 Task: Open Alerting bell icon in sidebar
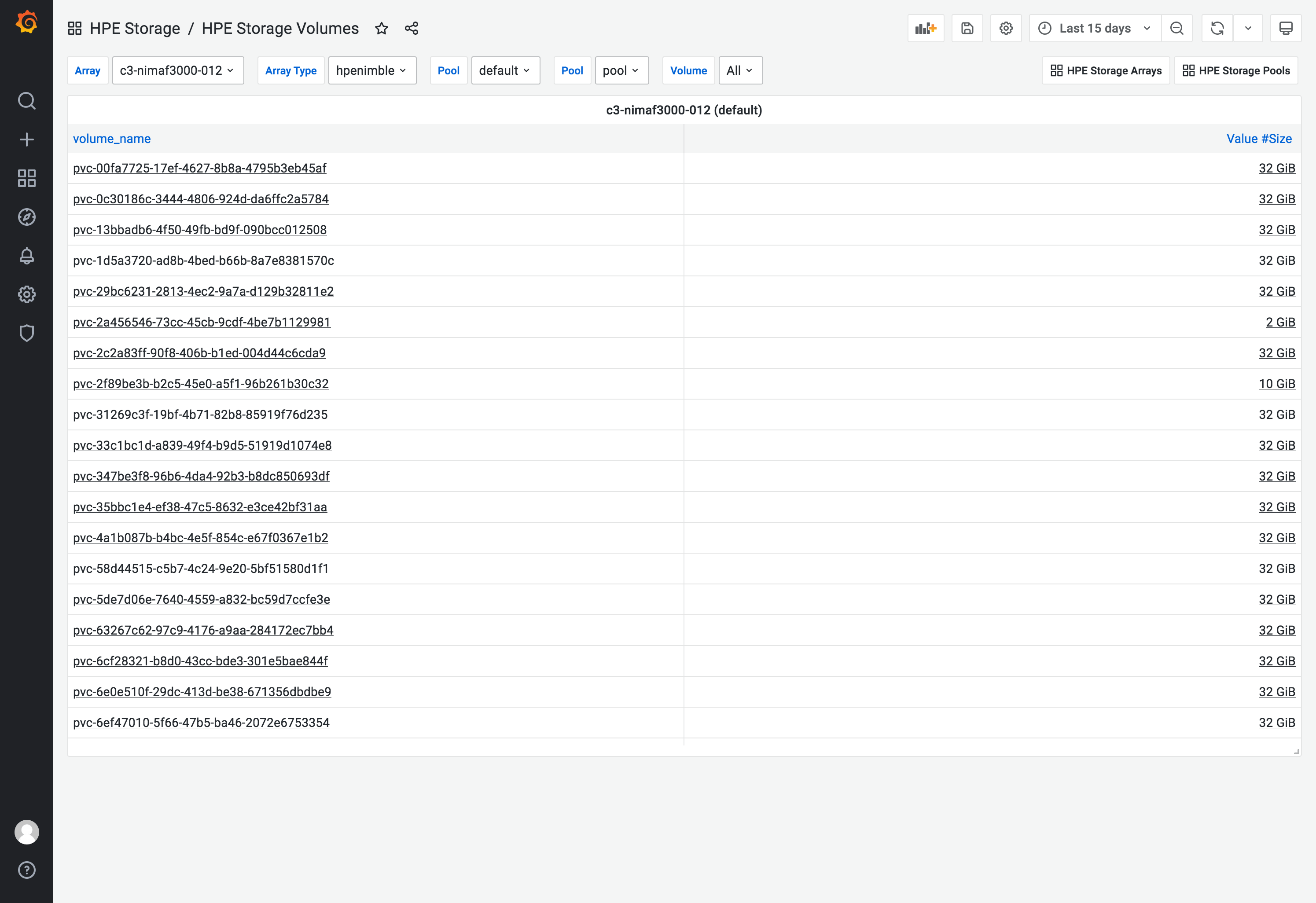26,256
